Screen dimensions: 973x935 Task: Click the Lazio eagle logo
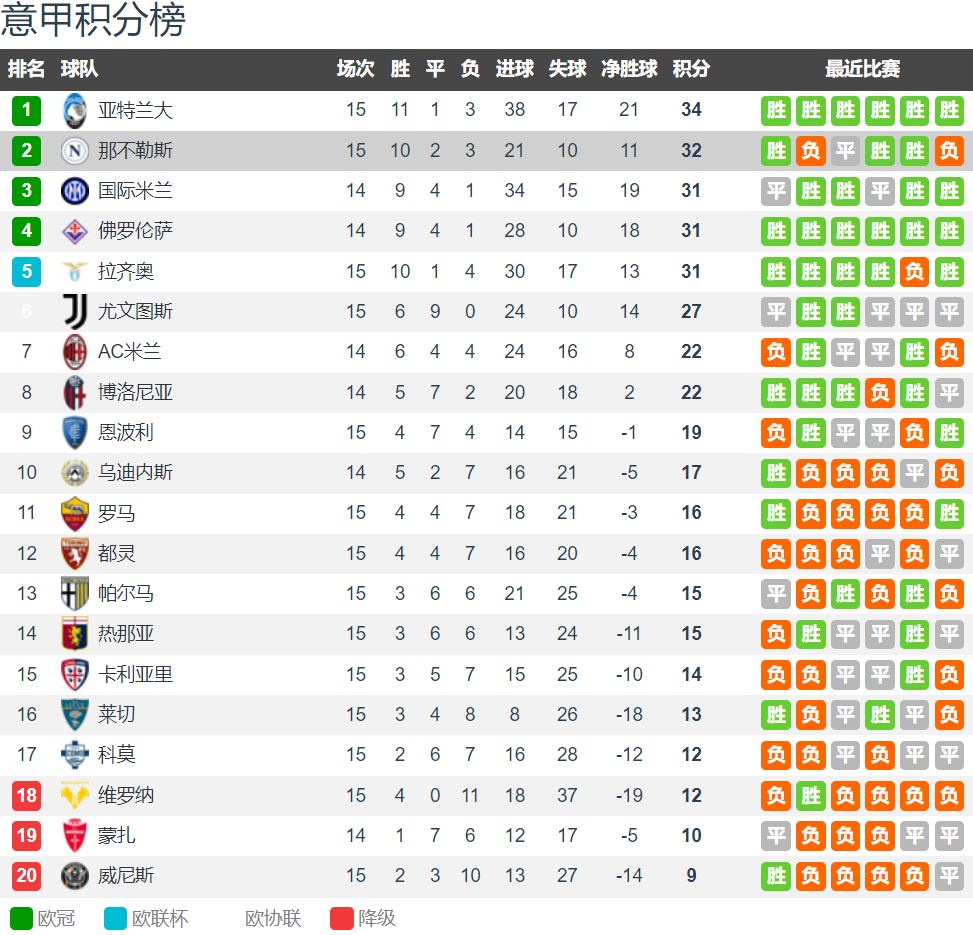point(75,272)
